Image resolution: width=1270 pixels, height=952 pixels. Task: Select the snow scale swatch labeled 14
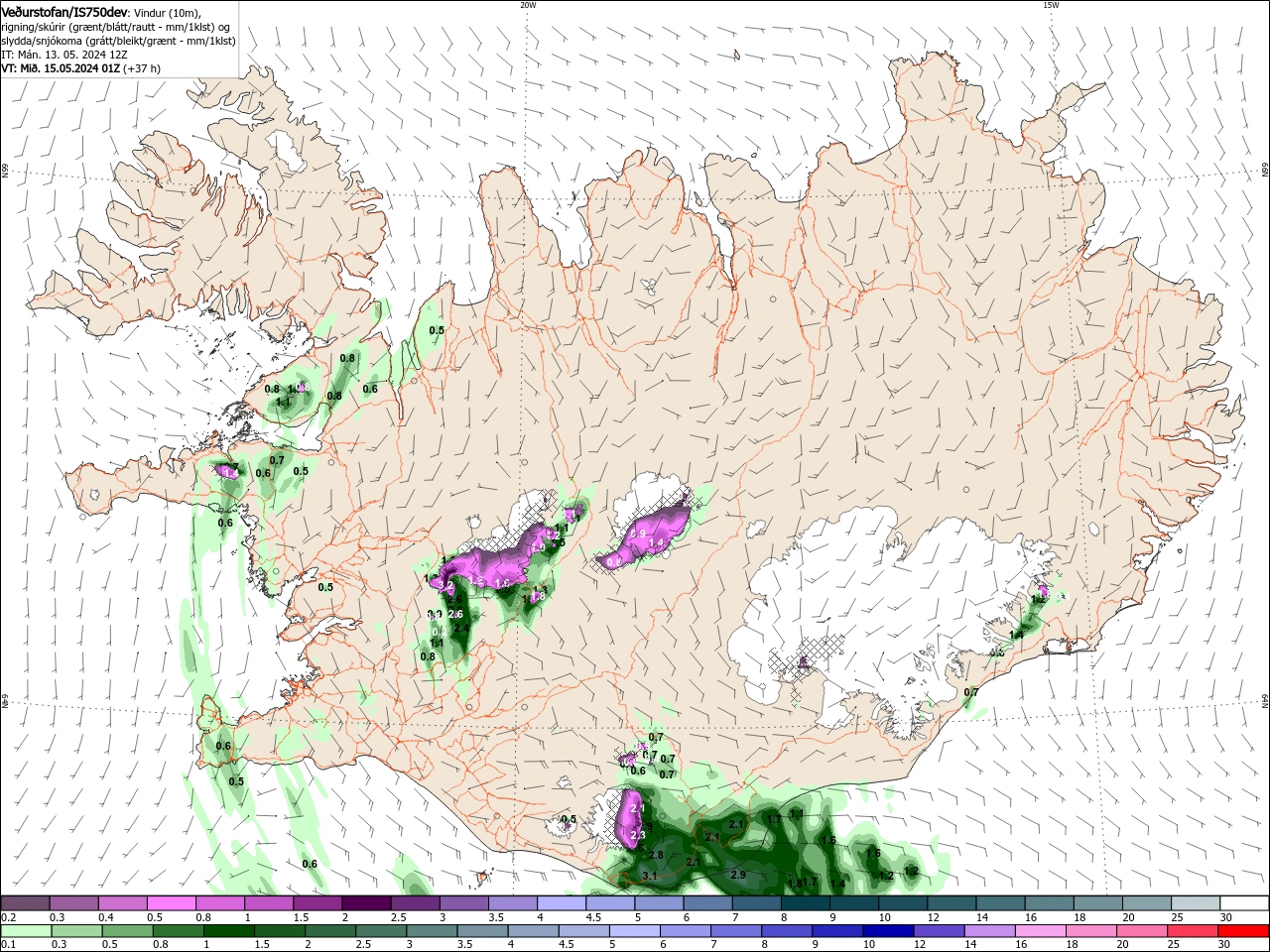(x=1000, y=903)
